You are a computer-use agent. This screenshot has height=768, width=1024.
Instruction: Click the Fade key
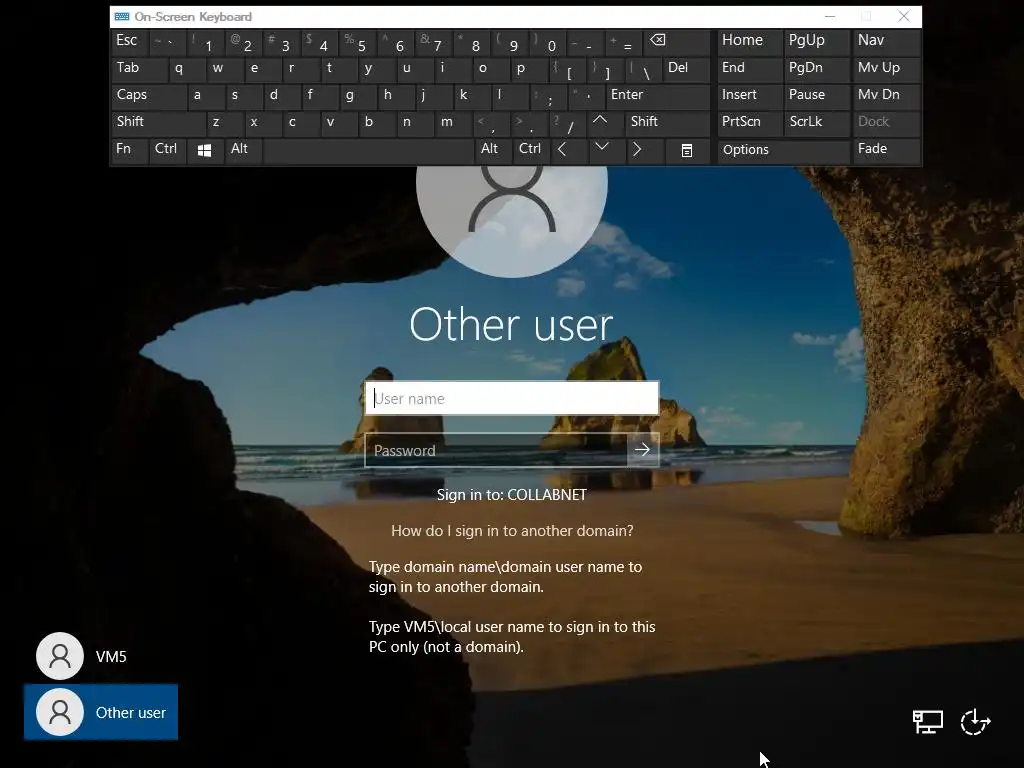[886, 150]
